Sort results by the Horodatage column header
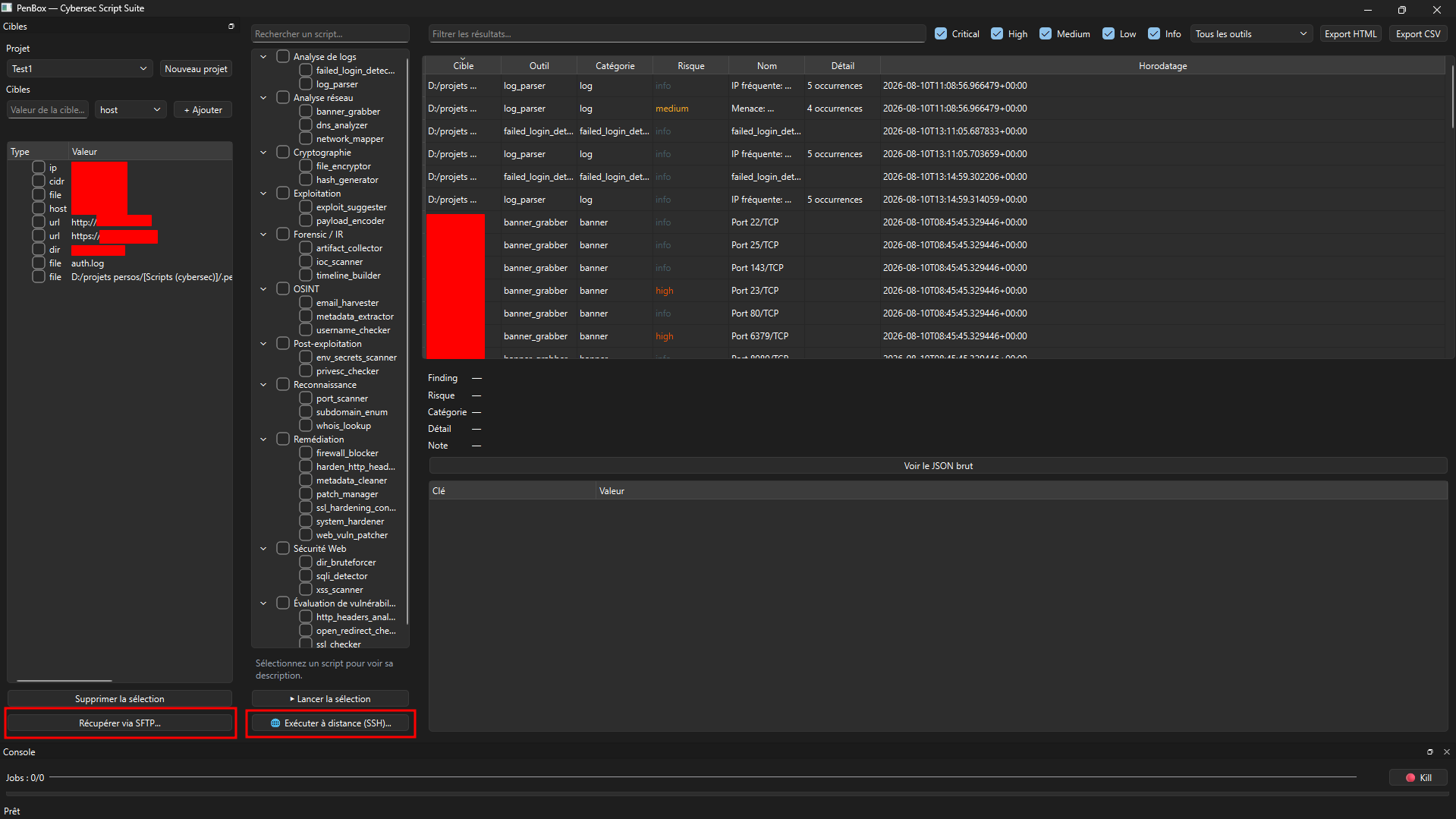The width and height of the screenshot is (1456, 819). [x=1162, y=66]
